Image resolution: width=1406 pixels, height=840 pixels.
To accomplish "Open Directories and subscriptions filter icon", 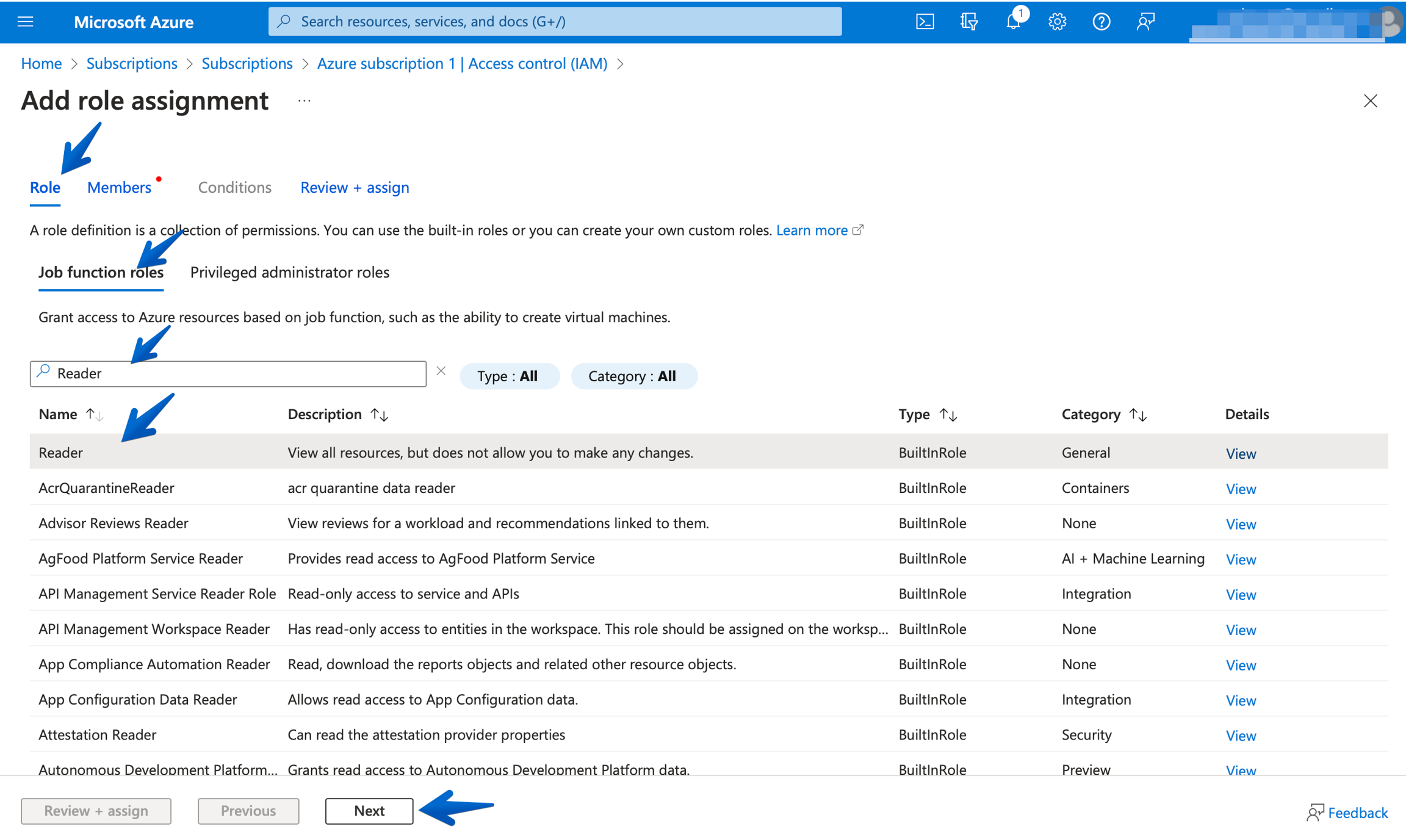I will pyautogui.click(x=968, y=22).
